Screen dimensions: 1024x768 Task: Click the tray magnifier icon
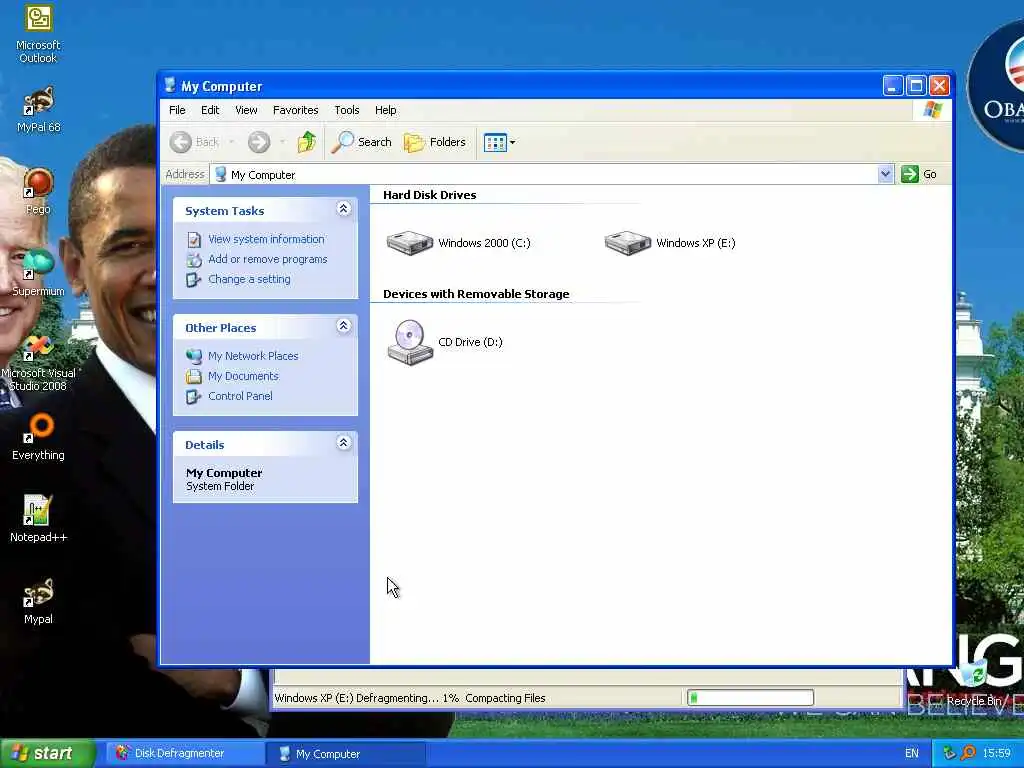click(968, 754)
